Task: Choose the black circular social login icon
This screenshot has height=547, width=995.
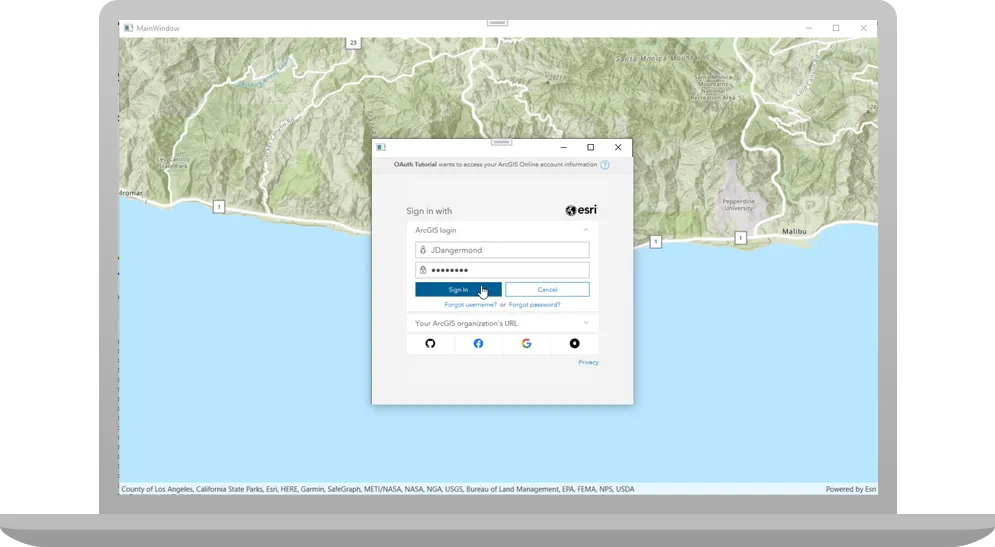Action: pyautogui.click(x=574, y=343)
